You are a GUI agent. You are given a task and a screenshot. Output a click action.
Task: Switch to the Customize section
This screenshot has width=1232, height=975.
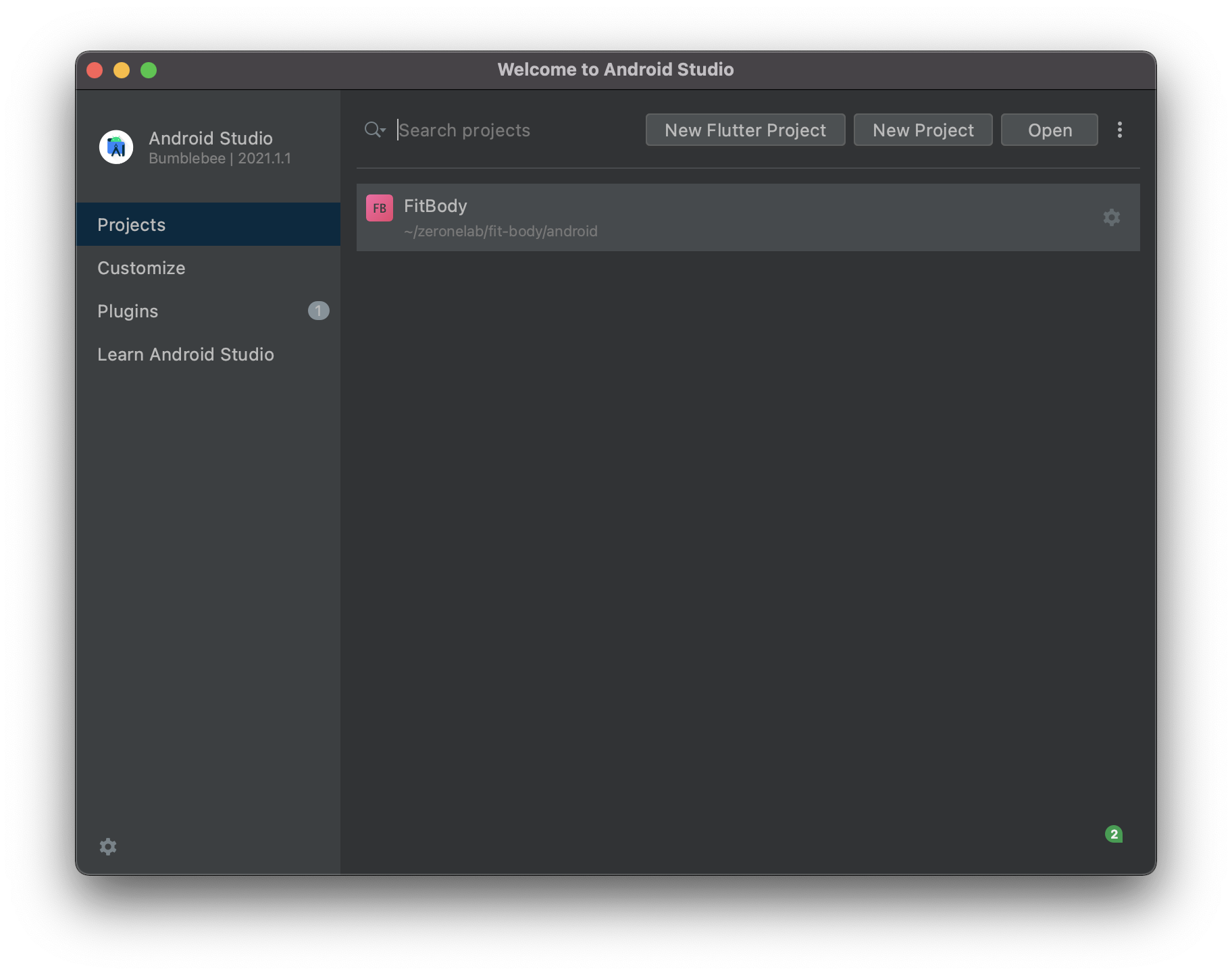coord(208,267)
